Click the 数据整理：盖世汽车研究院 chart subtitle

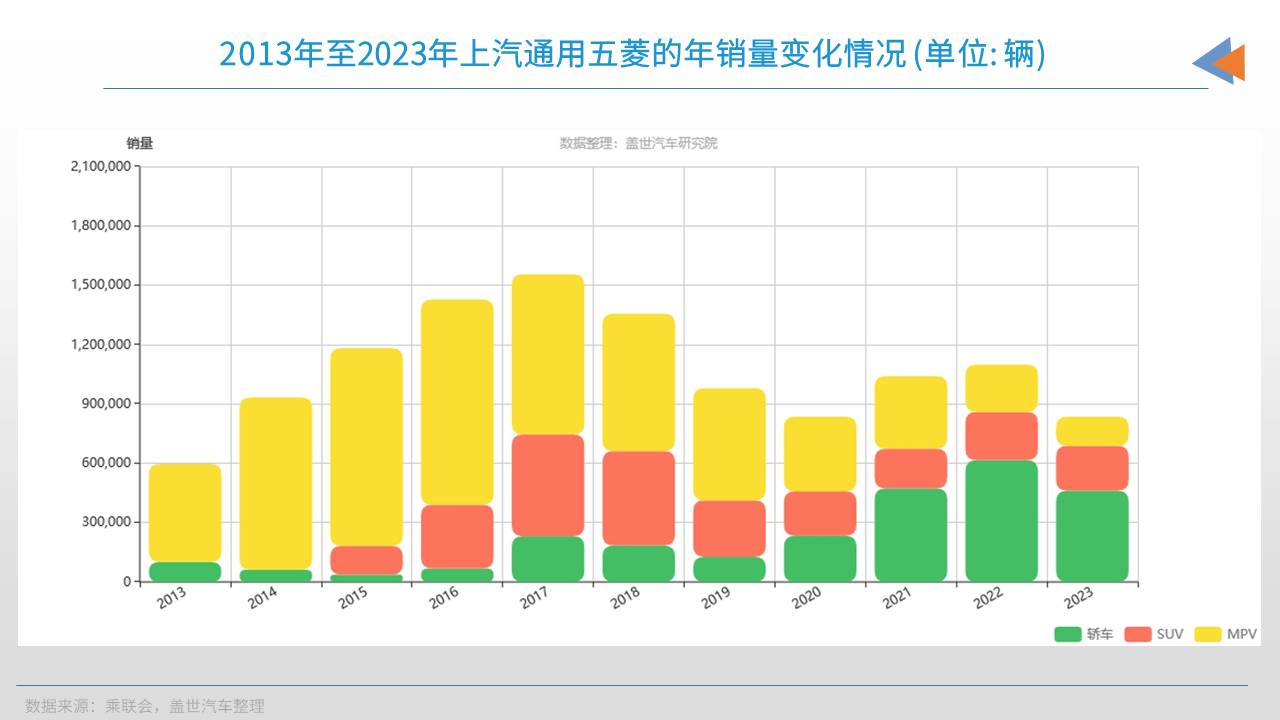638,143
